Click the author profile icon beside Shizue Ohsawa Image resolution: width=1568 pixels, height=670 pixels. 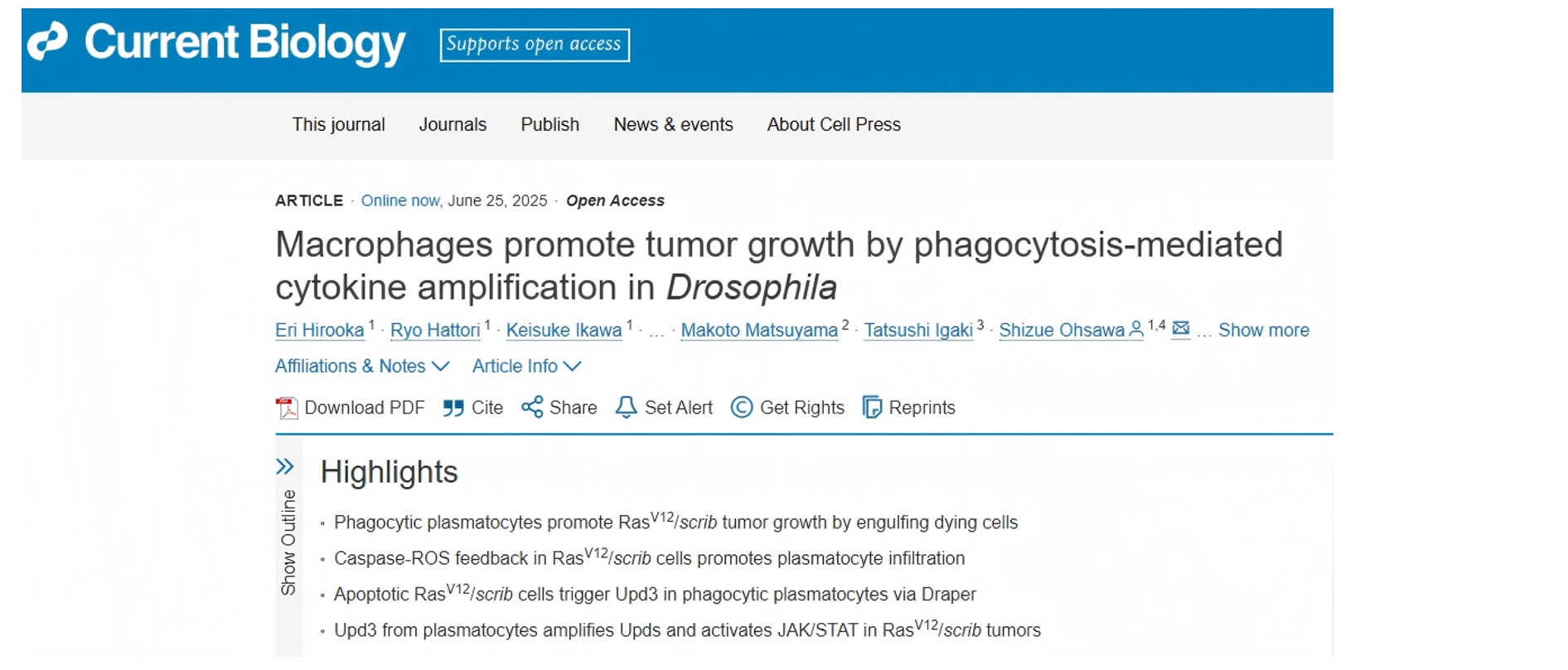(1136, 329)
